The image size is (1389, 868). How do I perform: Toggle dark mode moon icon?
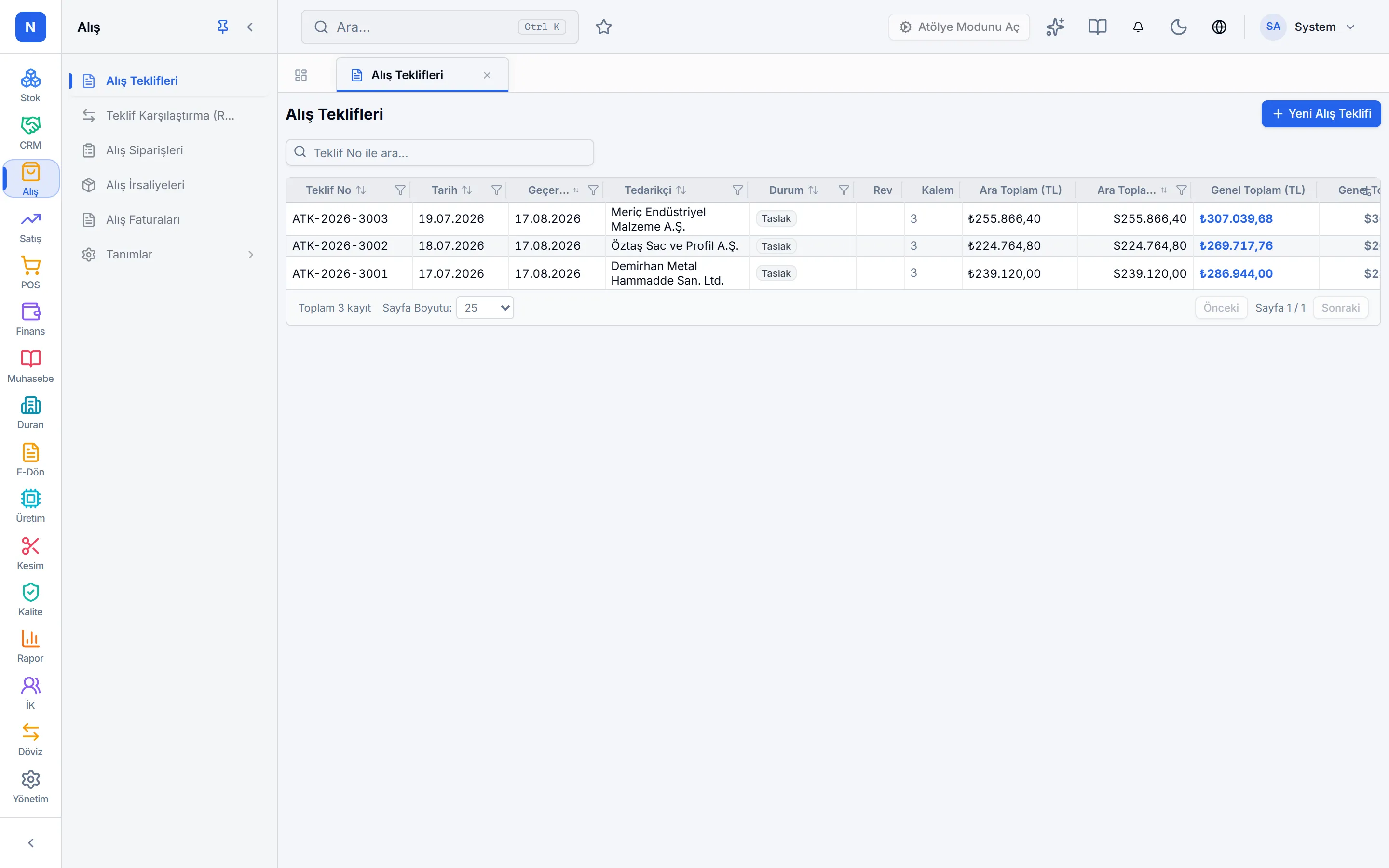pos(1178,27)
